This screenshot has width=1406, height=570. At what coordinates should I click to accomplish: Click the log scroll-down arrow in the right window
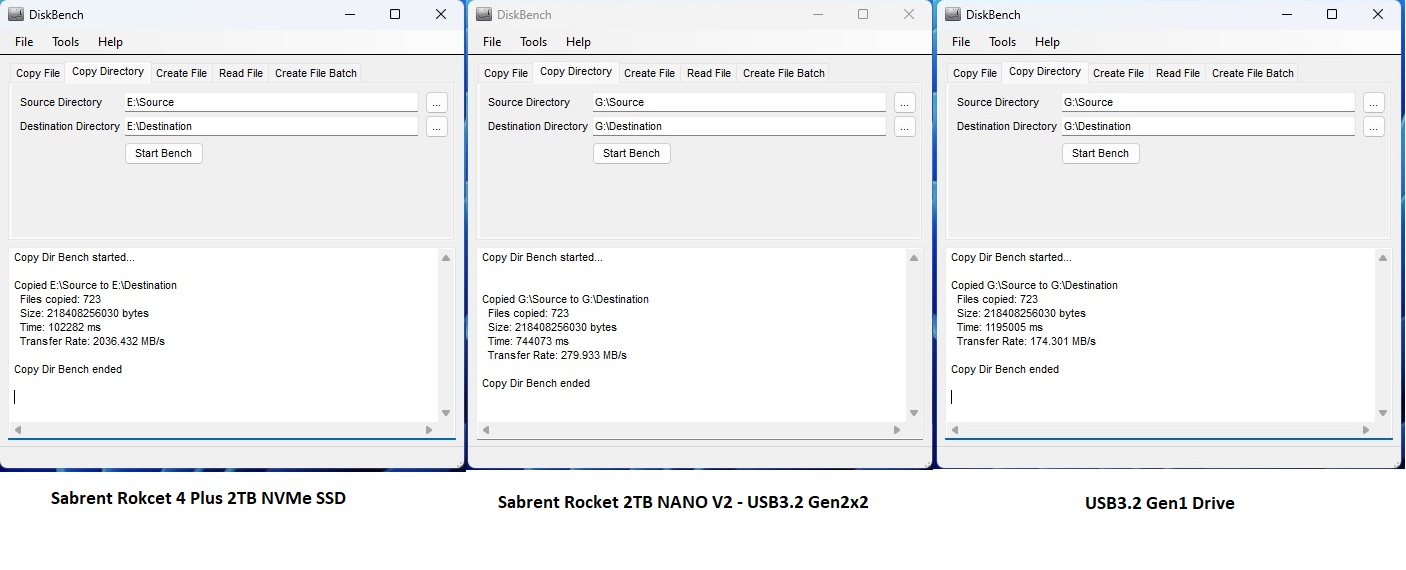(x=1383, y=413)
